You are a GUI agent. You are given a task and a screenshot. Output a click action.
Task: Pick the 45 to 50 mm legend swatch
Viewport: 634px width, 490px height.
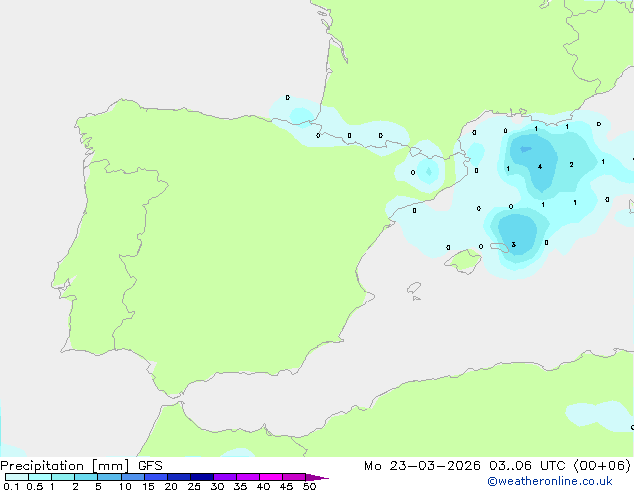(294, 477)
